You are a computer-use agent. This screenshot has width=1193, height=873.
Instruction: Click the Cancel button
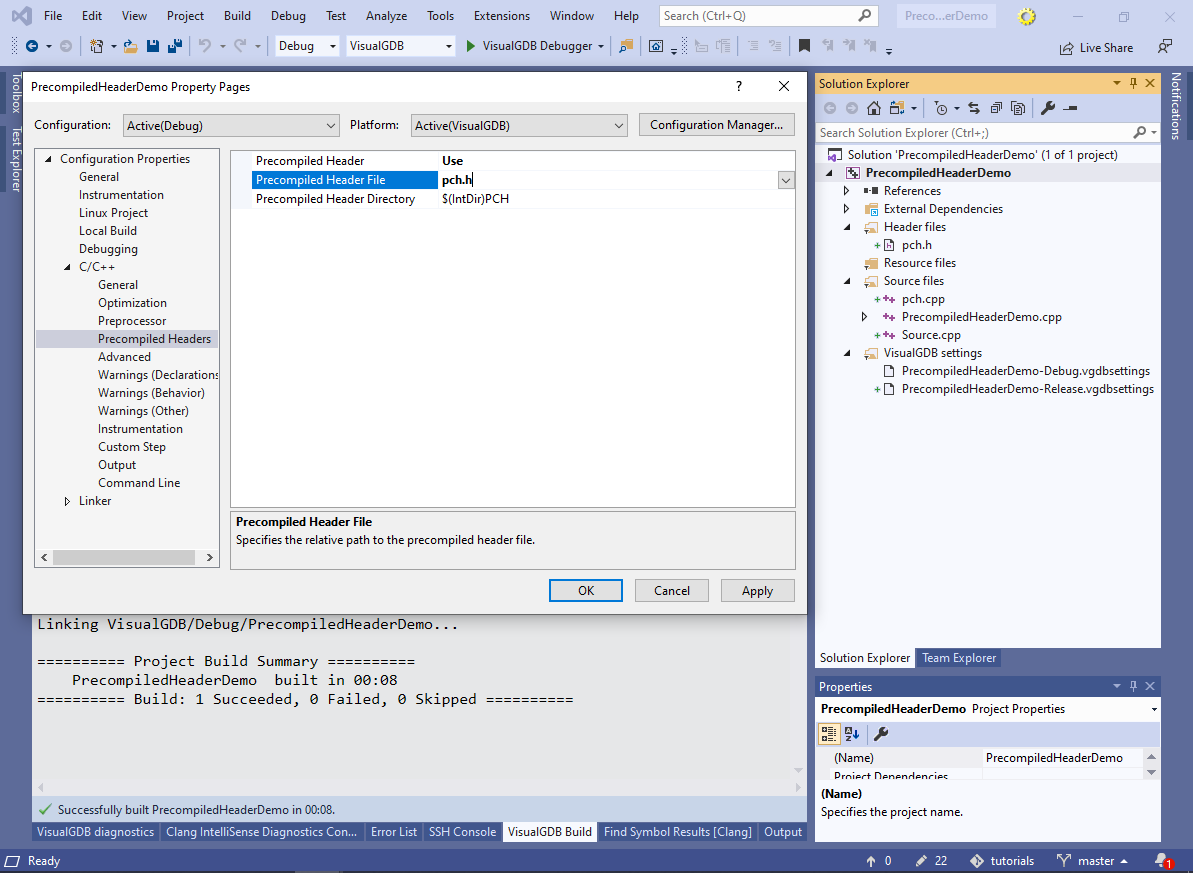point(672,591)
